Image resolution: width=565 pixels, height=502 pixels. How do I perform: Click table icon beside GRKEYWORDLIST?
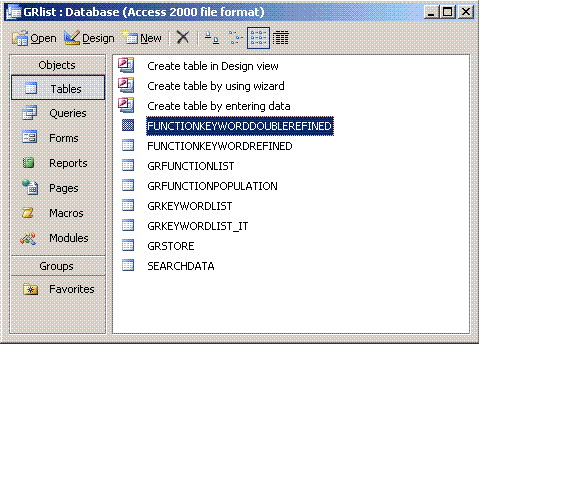[x=128, y=205]
